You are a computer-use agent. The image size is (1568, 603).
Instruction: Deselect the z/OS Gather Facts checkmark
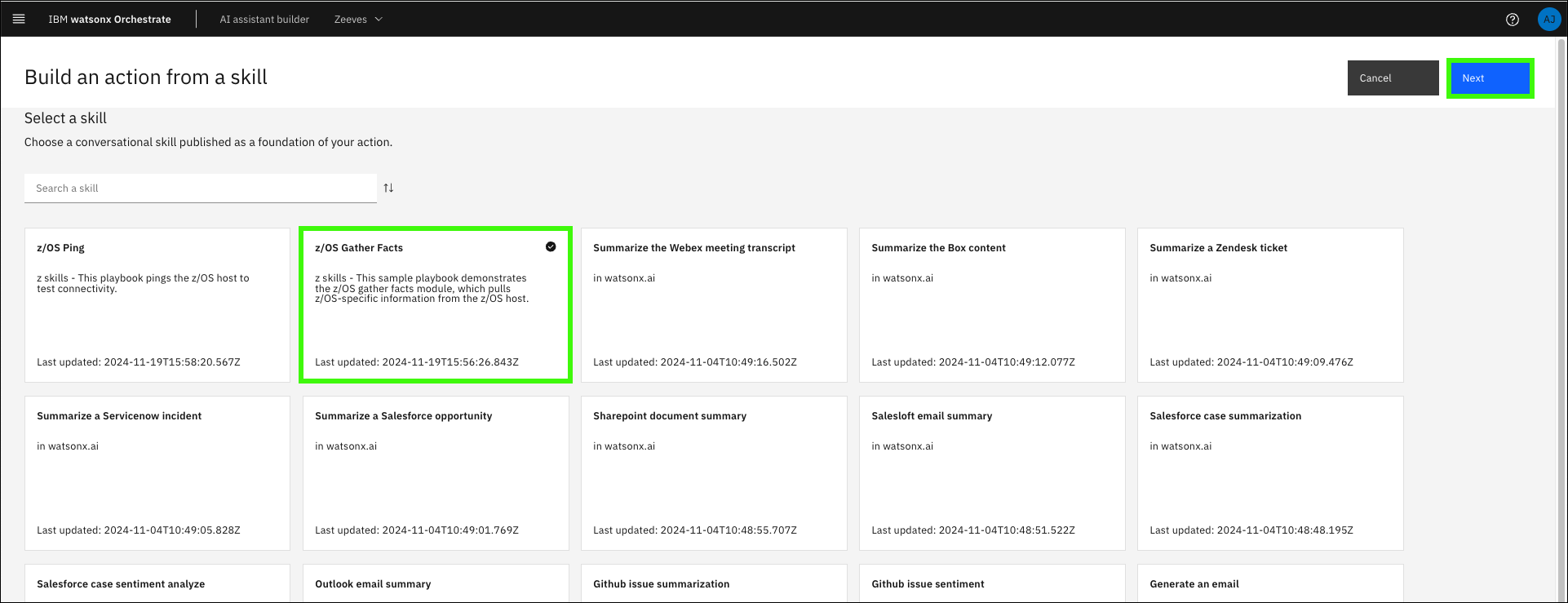click(x=551, y=246)
